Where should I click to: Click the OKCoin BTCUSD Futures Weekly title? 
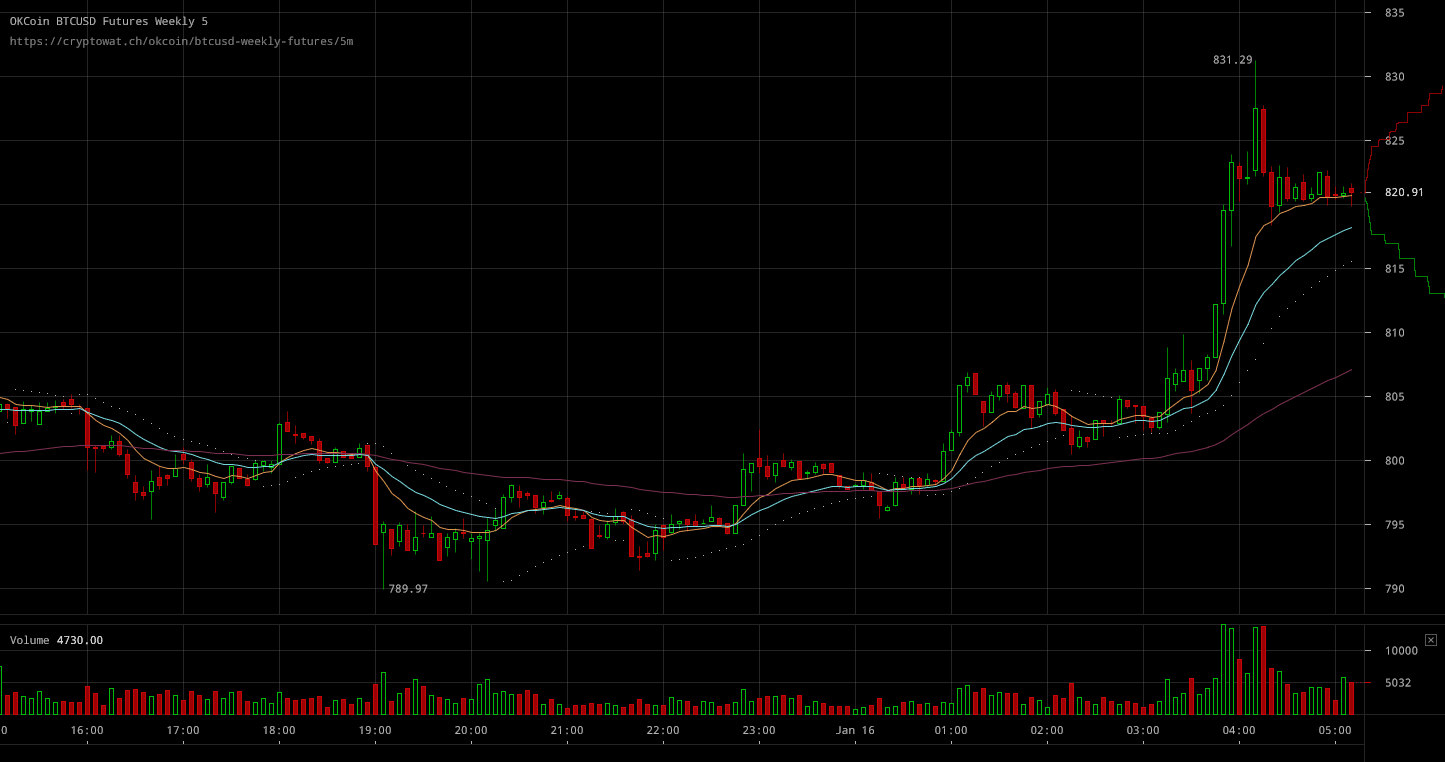tap(109, 21)
